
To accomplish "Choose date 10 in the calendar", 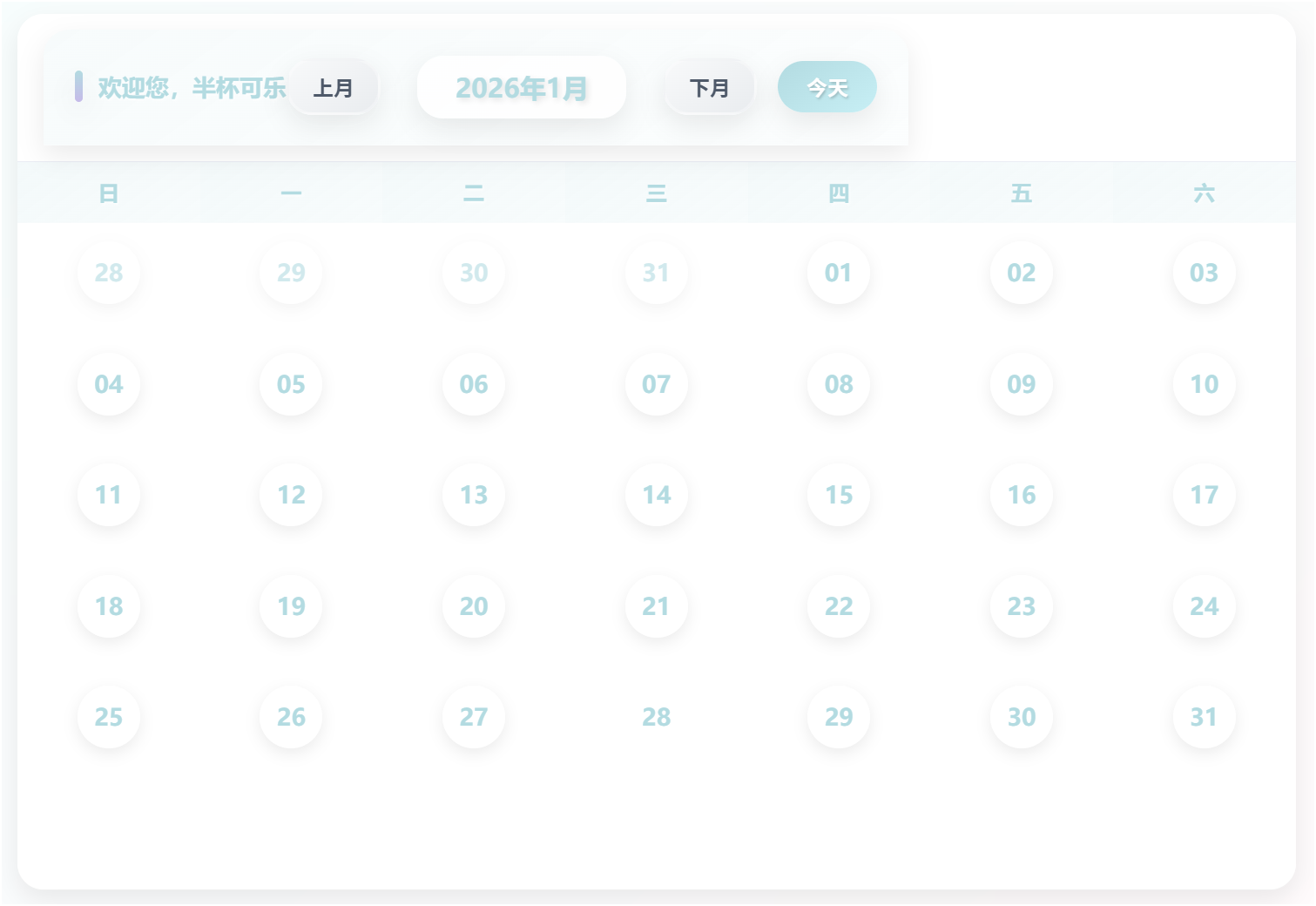I will coord(1204,384).
